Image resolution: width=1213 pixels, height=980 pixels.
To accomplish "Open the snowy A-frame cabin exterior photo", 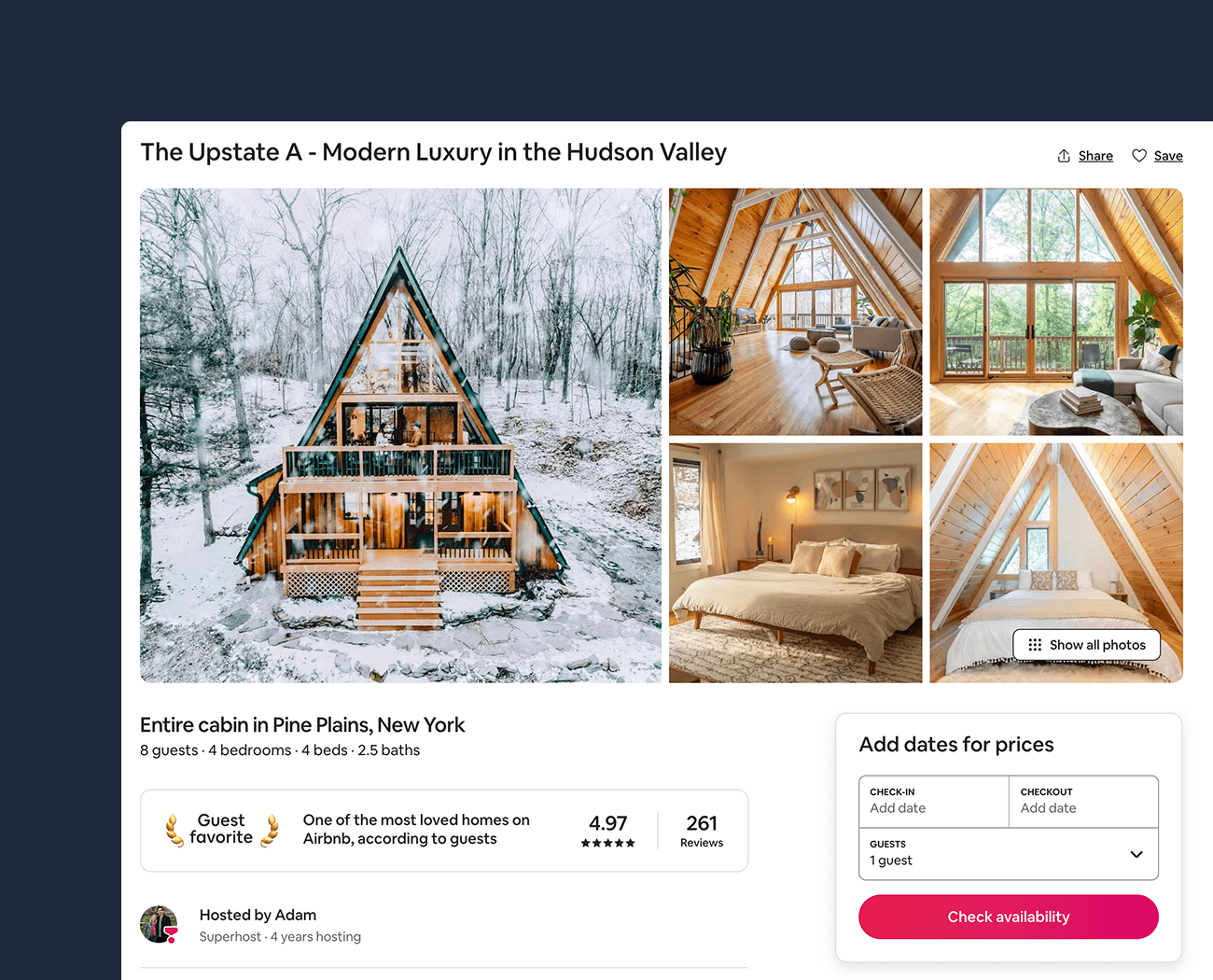I will point(400,436).
